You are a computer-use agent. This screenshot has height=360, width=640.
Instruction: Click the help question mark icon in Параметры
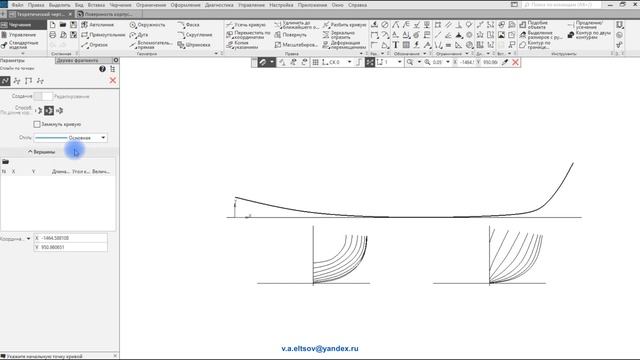[102, 69]
